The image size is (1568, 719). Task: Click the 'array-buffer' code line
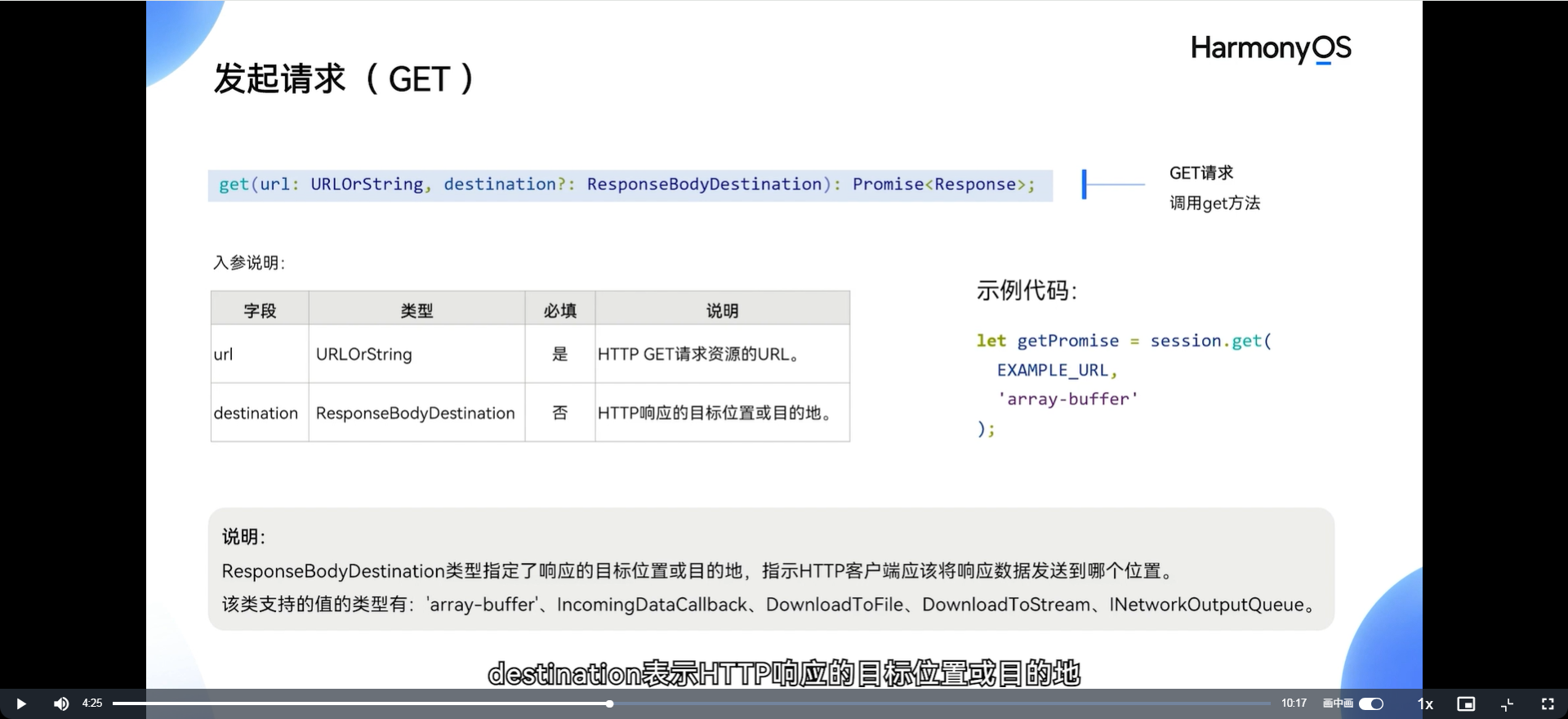(1067, 399)
